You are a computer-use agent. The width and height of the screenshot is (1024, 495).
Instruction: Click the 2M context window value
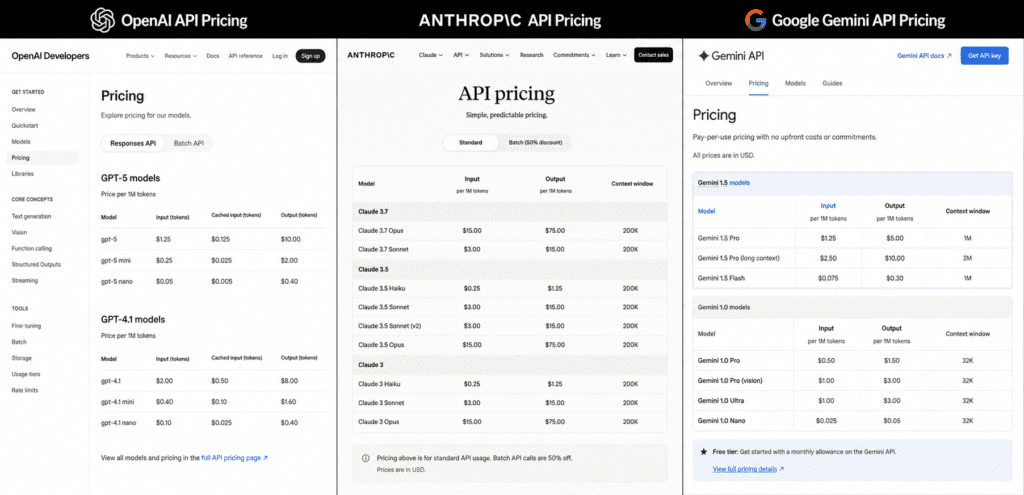click(x=968, y=259)
